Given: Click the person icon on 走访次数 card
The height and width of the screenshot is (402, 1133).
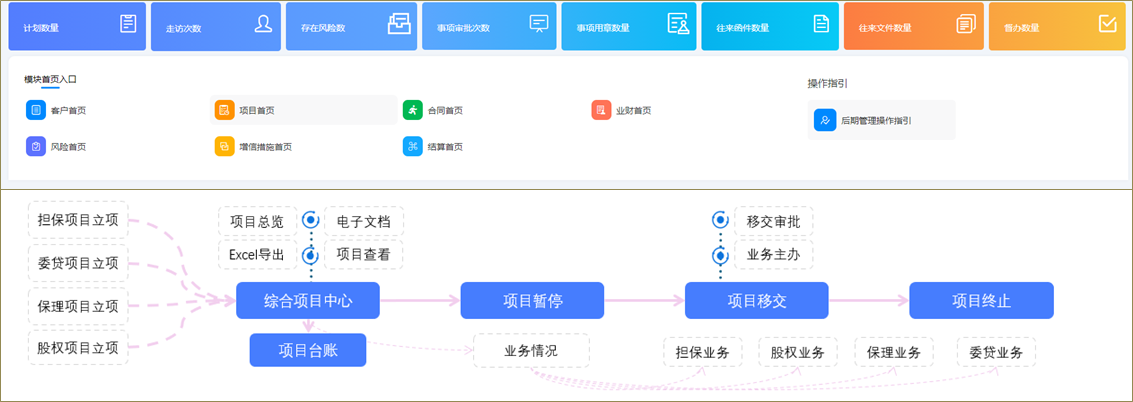Looking at the screenshot, I should 263,24.
